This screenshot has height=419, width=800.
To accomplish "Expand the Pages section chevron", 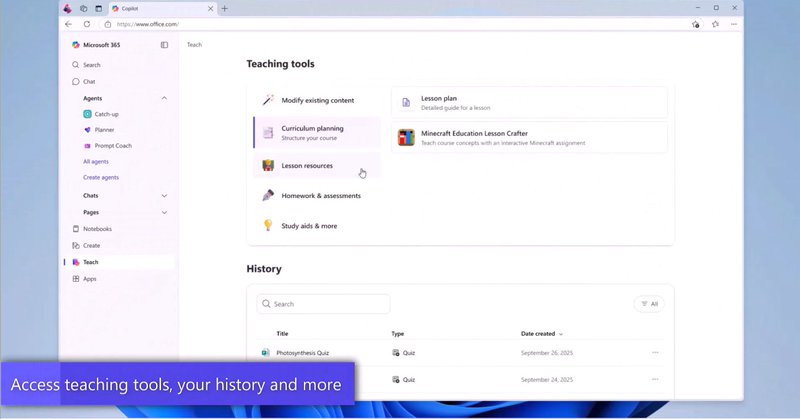I will [164, 212].
